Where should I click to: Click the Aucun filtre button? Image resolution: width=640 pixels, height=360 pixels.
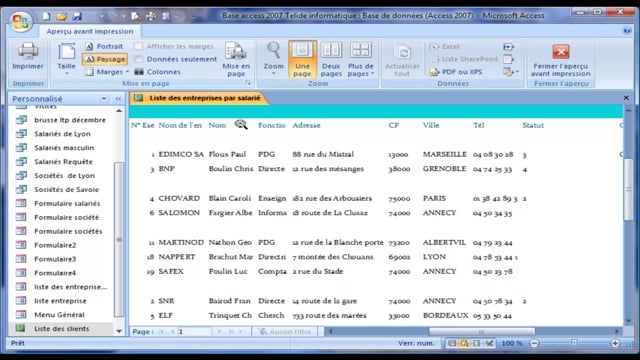(x=285, y=331)
